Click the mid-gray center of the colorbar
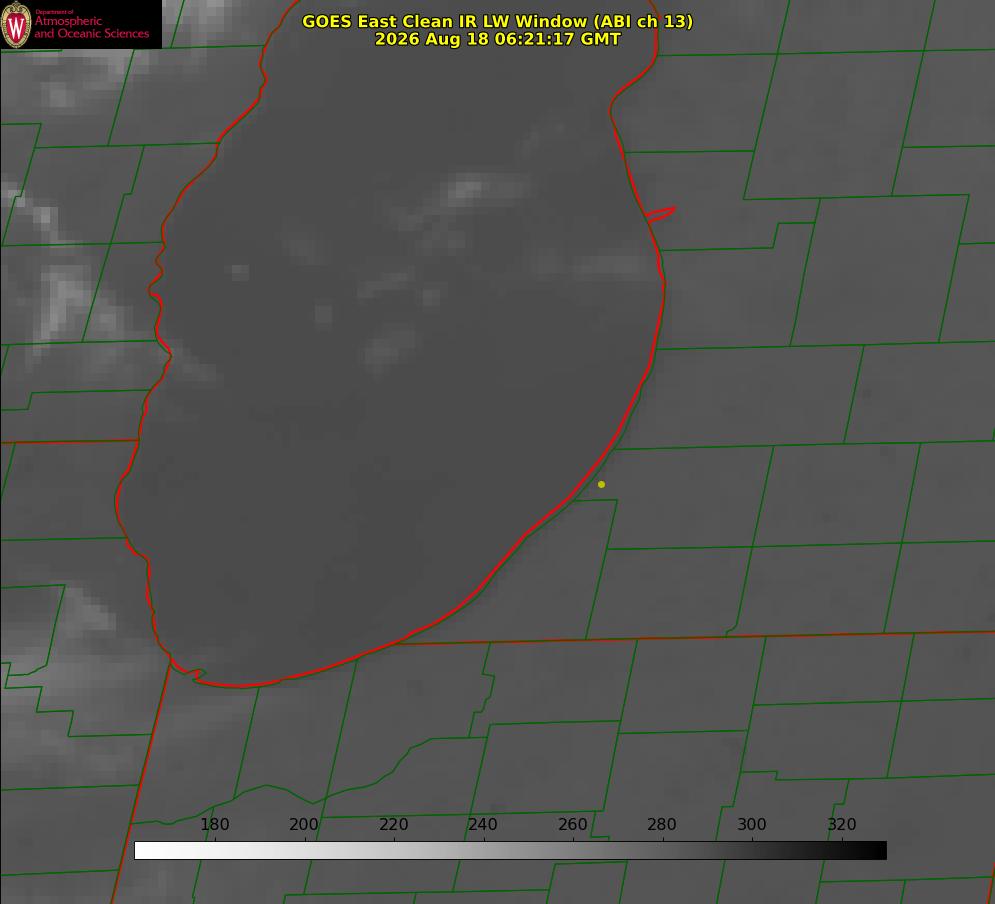 [x=510, y=851]
